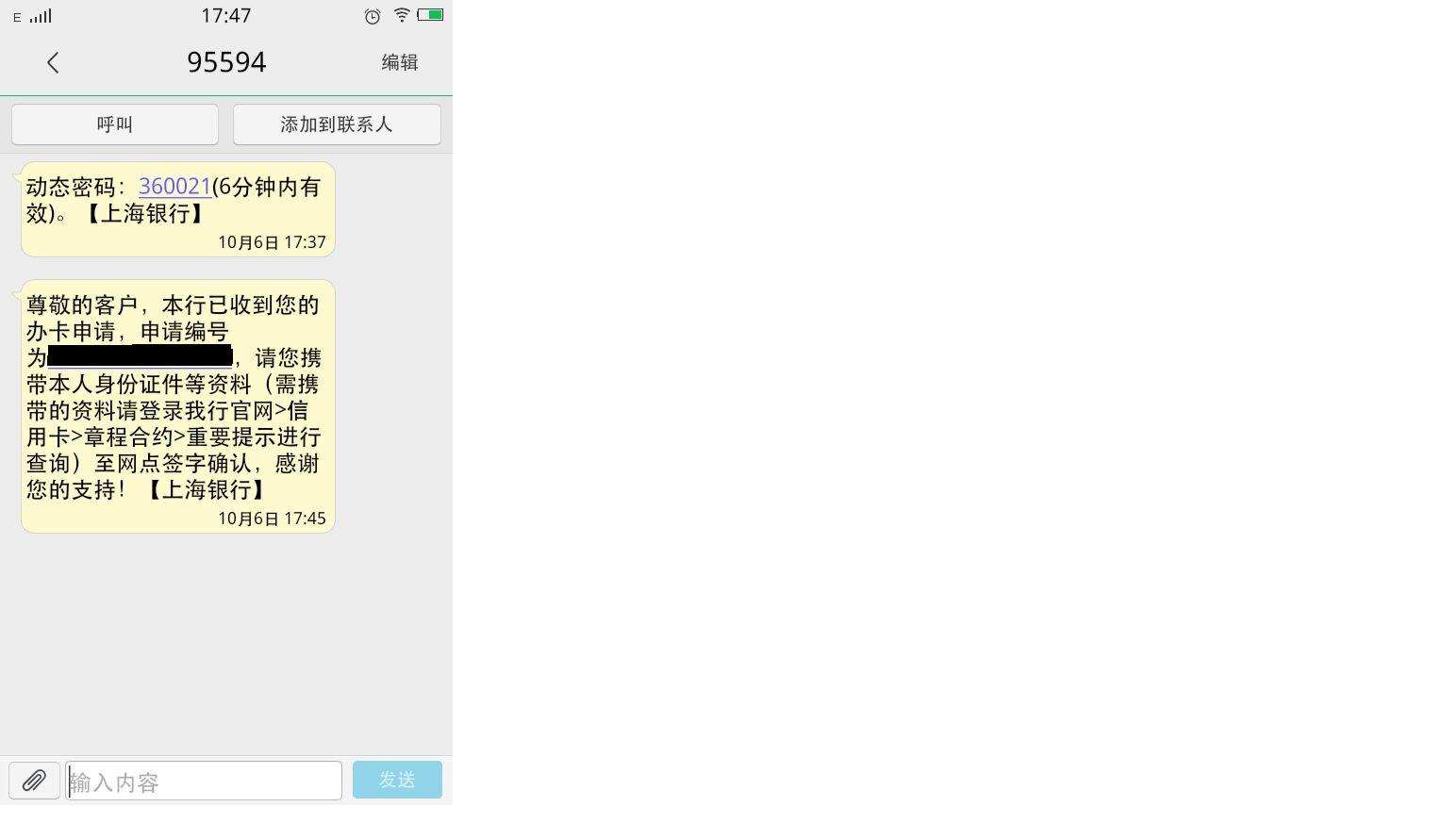This screenshot has width=1442, height=840.
Task: Click the E network type indicator
Action: click(x=17, y=18)
